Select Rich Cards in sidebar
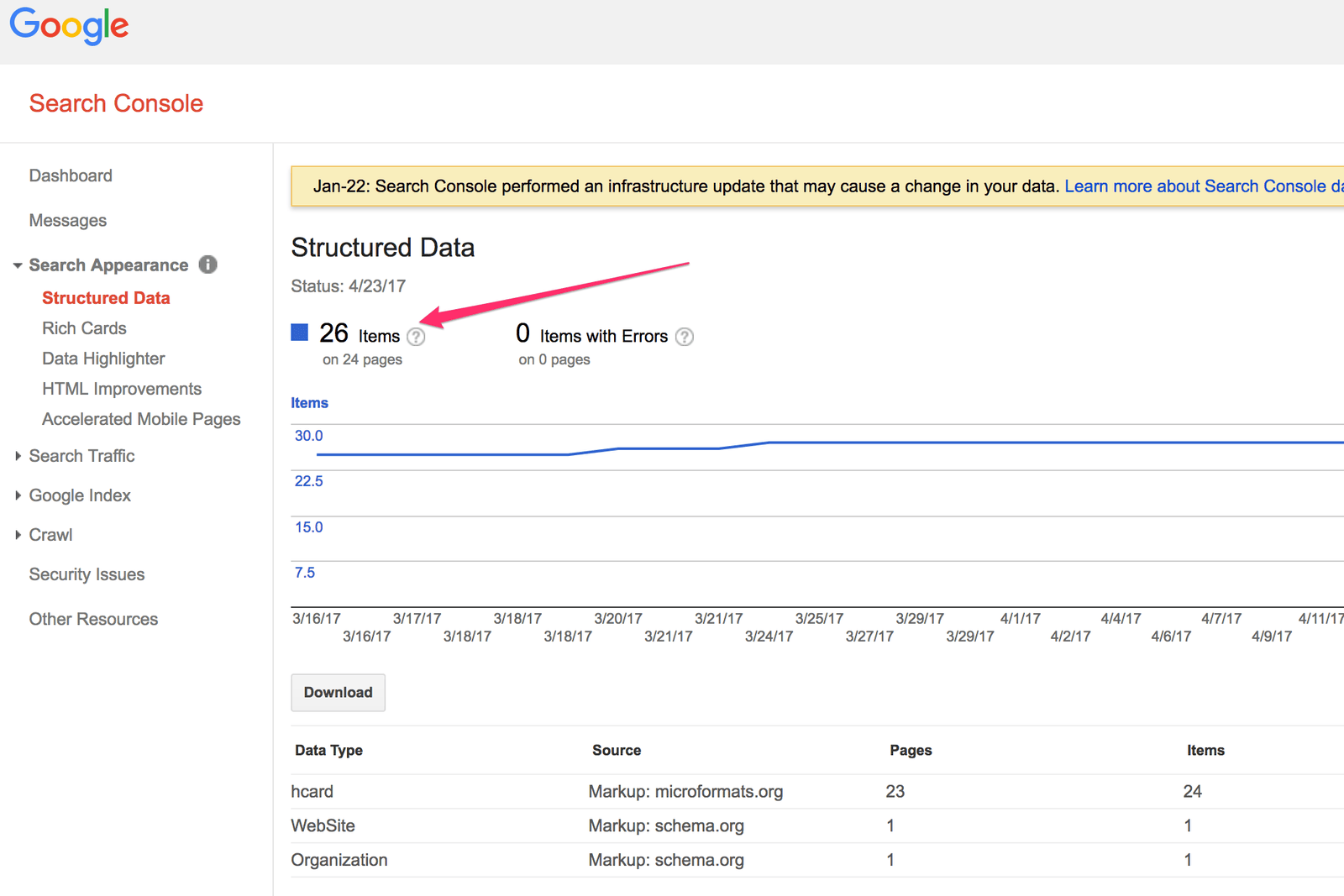Screen dimensions: 1344x896 84,328
